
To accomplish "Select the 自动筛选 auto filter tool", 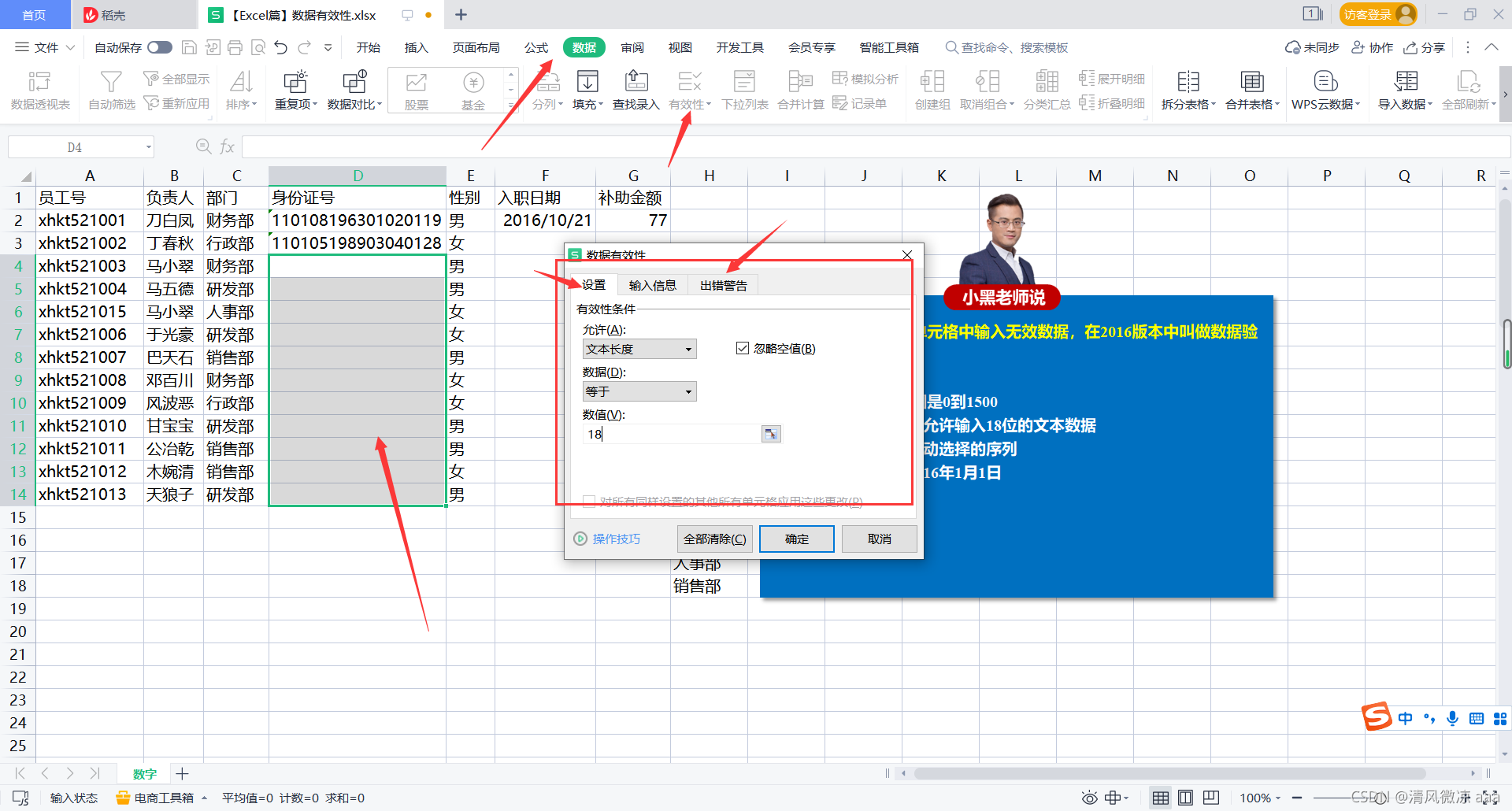I will [110, 89].
